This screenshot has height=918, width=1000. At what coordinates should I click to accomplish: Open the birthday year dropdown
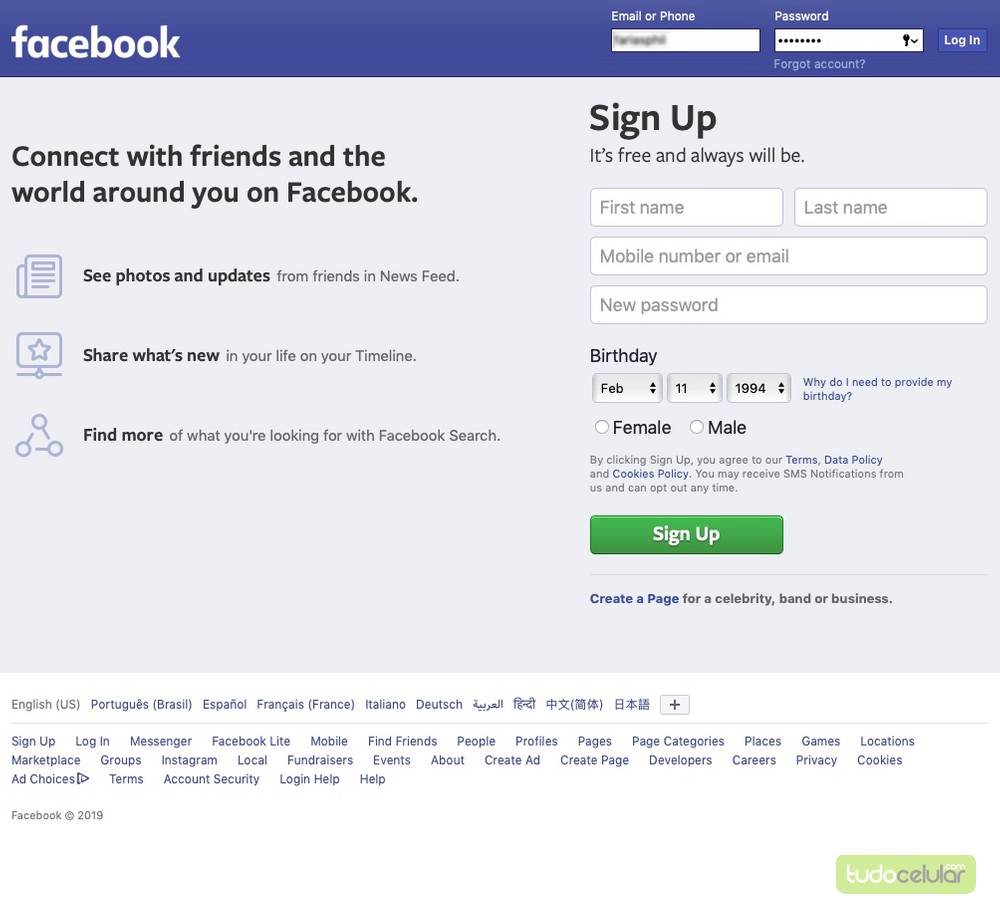759,388
